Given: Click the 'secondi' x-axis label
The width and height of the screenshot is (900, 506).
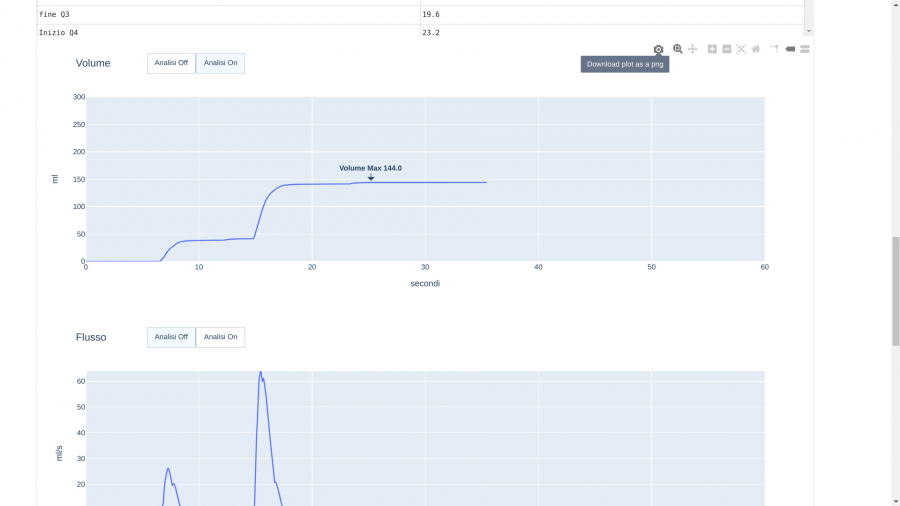Looking at the screenshot, I should point(425,283).
